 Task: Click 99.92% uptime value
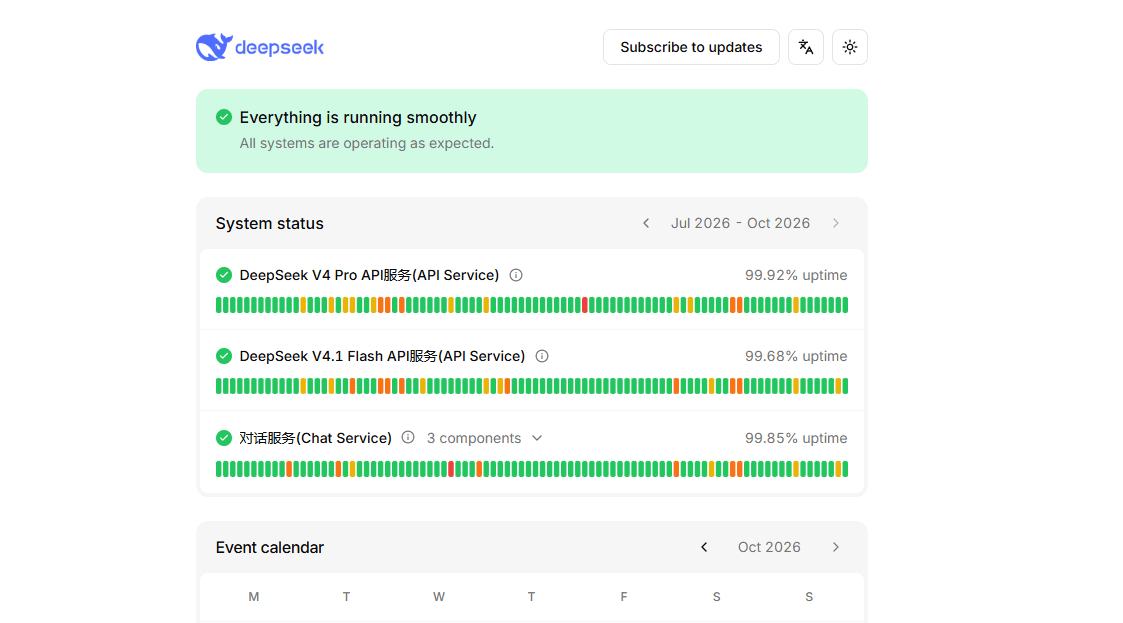point(796,275)
